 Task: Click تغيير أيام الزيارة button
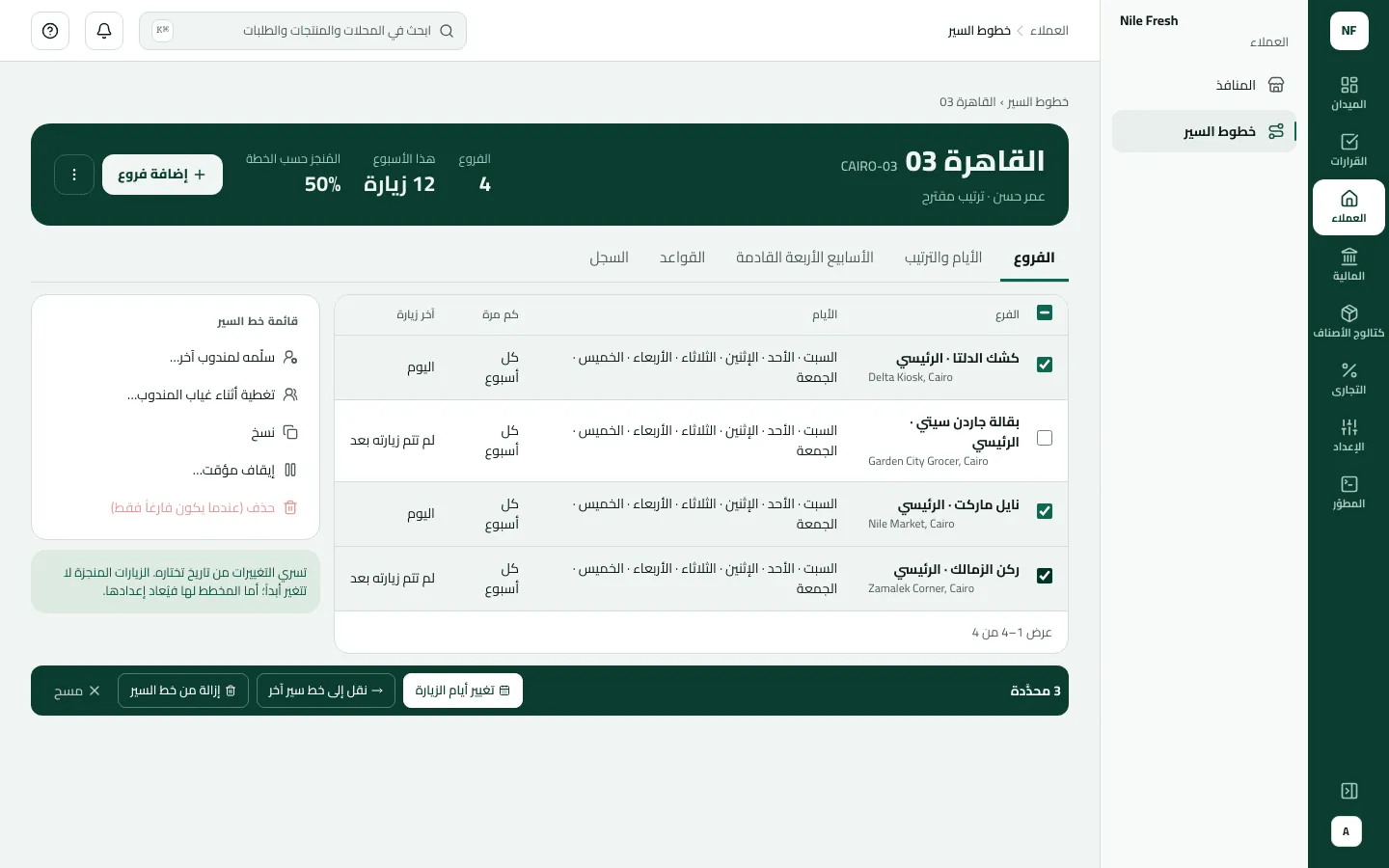(463, 691)
